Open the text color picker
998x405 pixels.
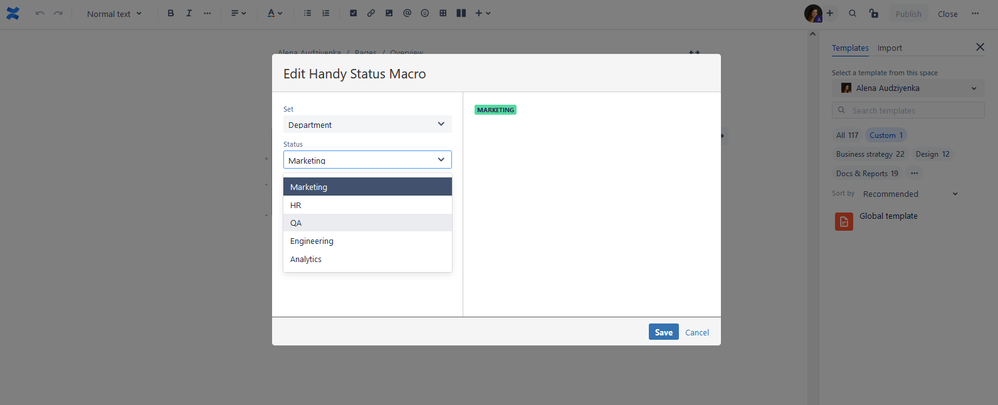[x=274, y=13]
